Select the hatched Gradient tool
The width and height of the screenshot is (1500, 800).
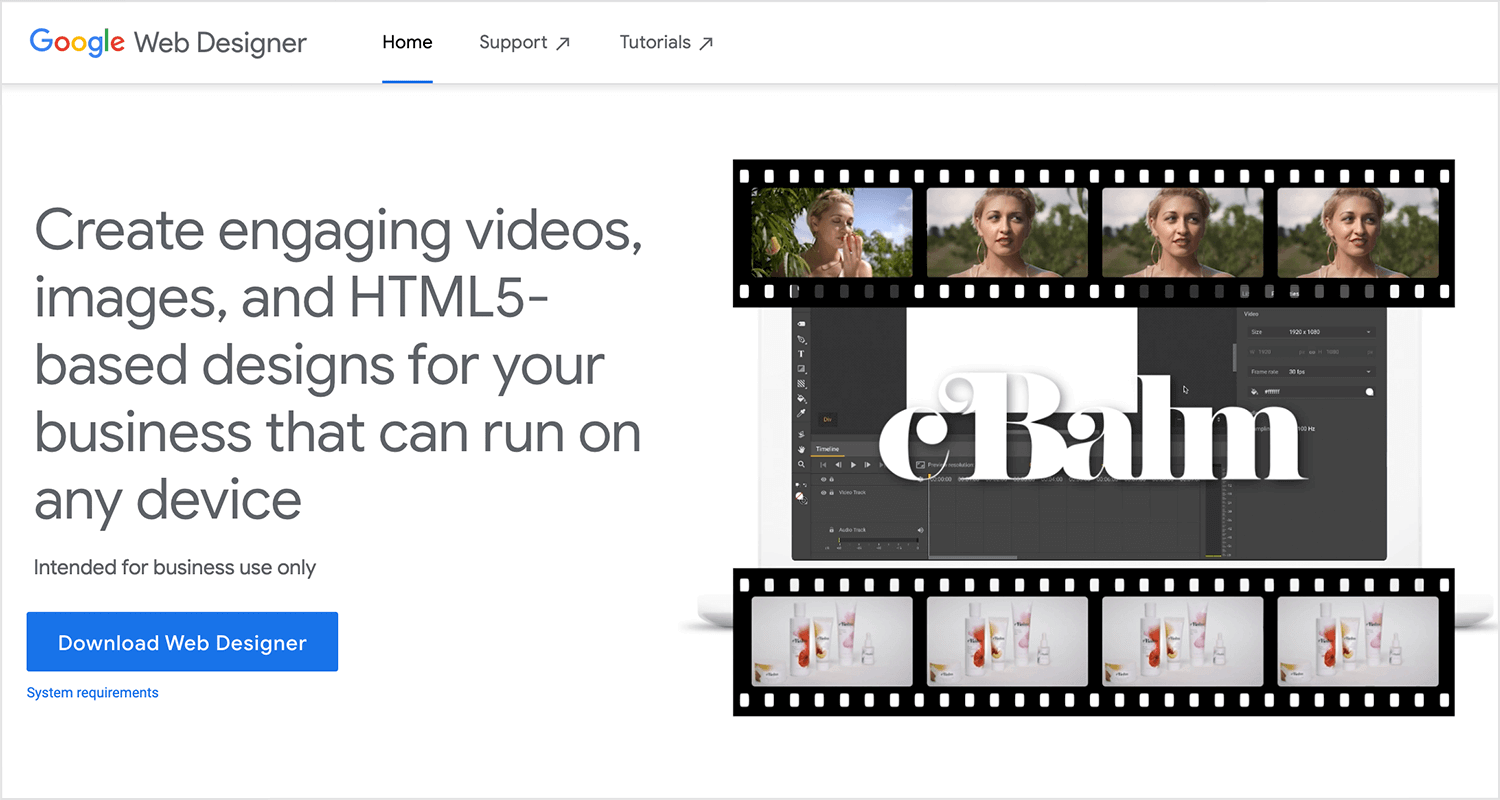coord(801,384)
